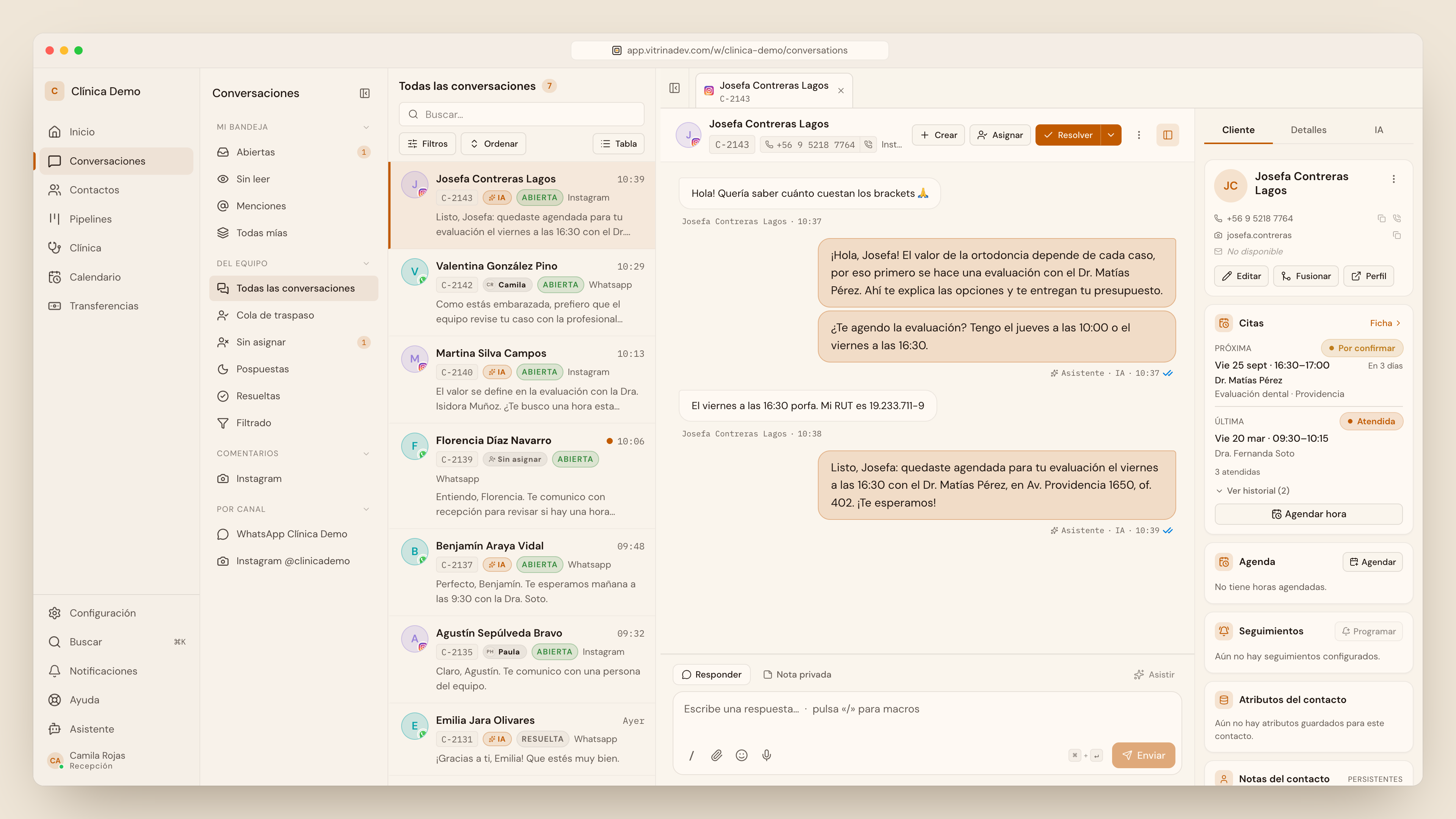The width and height of the screenshot is (1456, 819).
Task: Switch to the Cliente tab
Action: click(x=1238, y=130)
